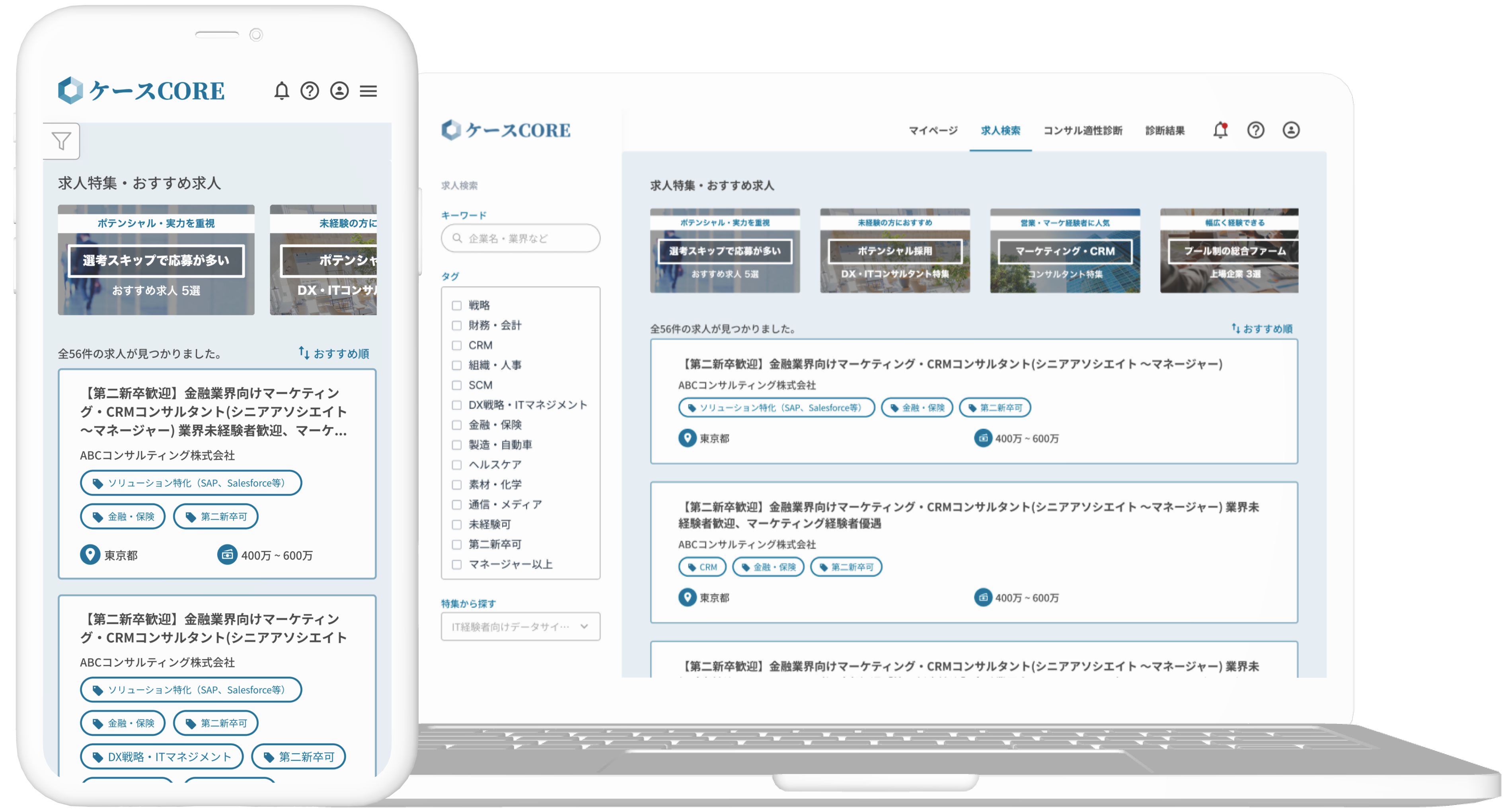Open 選考スキップで応募が多い banner on laptop
This screenshot has width=1512, height=809.
[725, 251]
